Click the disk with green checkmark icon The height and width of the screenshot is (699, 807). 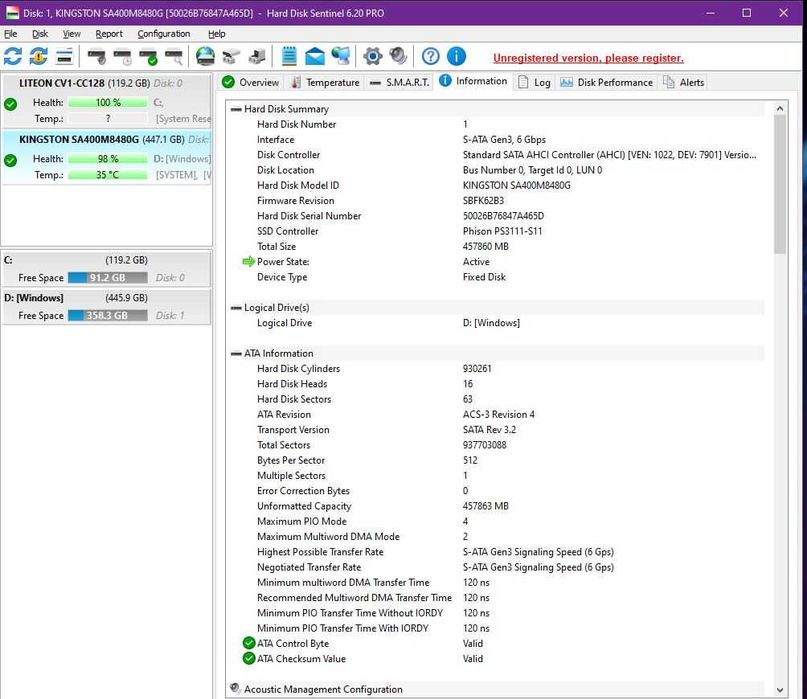click(148, 56)
